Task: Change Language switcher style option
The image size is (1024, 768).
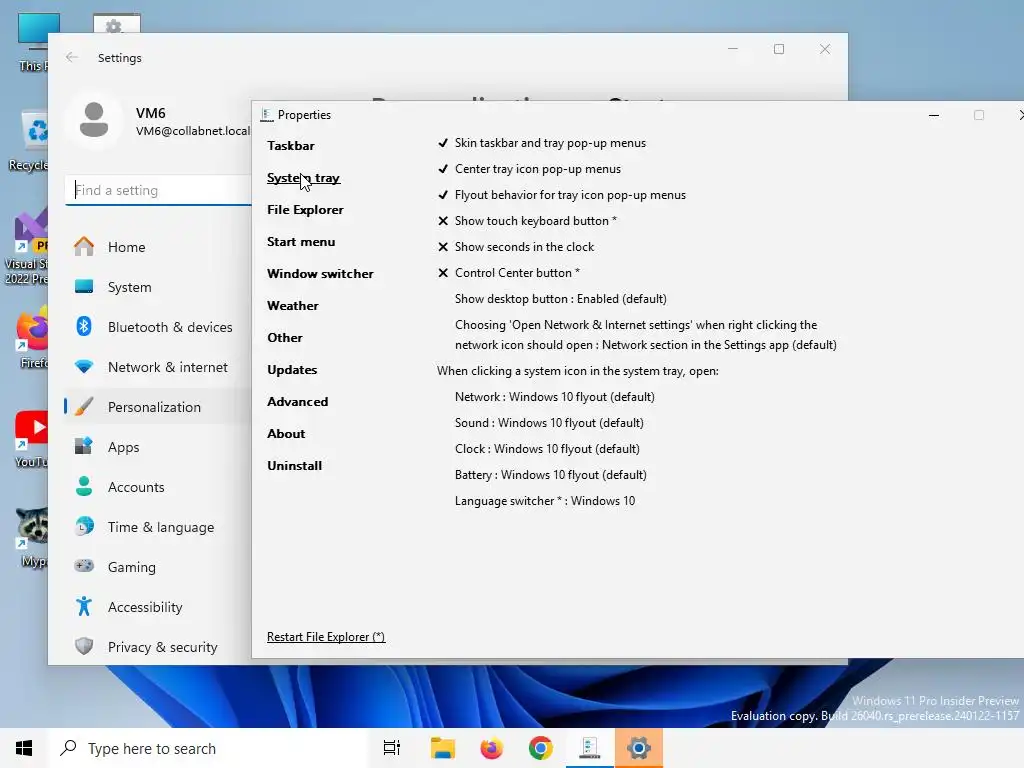Action: pyautogui.click(x=545, y=502)
